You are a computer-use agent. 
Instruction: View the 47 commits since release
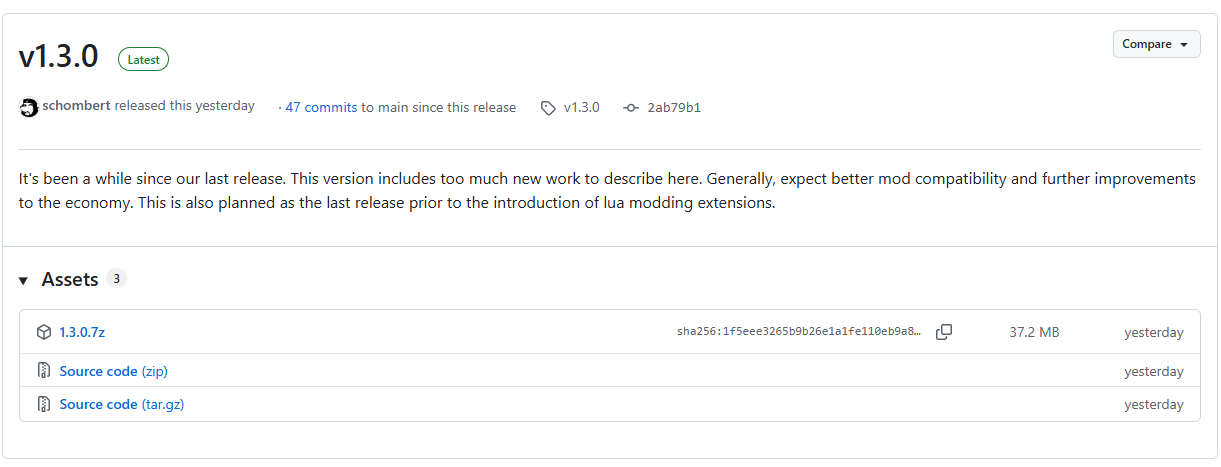coord(321,107)
